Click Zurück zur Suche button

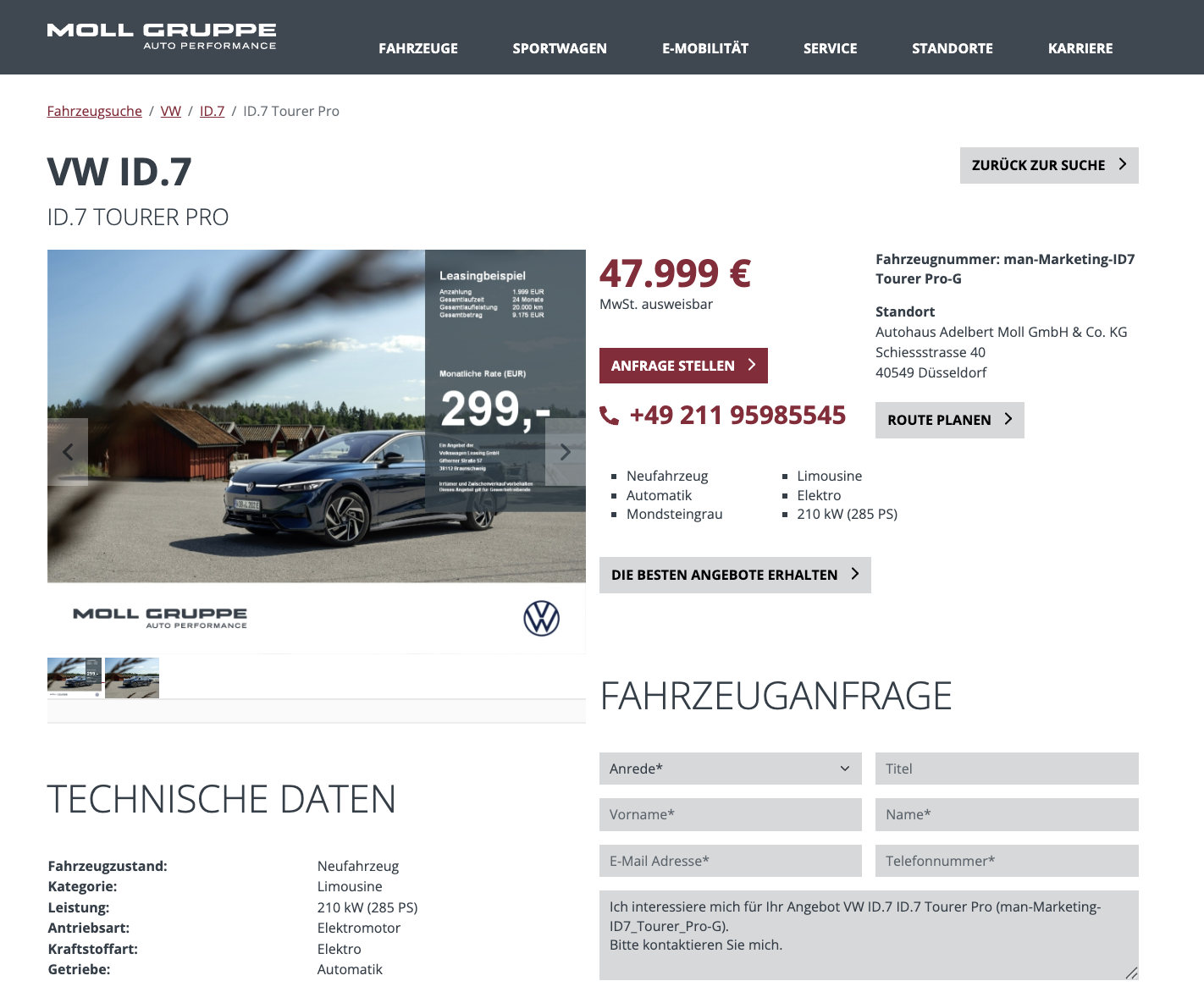click(1048, 165)
